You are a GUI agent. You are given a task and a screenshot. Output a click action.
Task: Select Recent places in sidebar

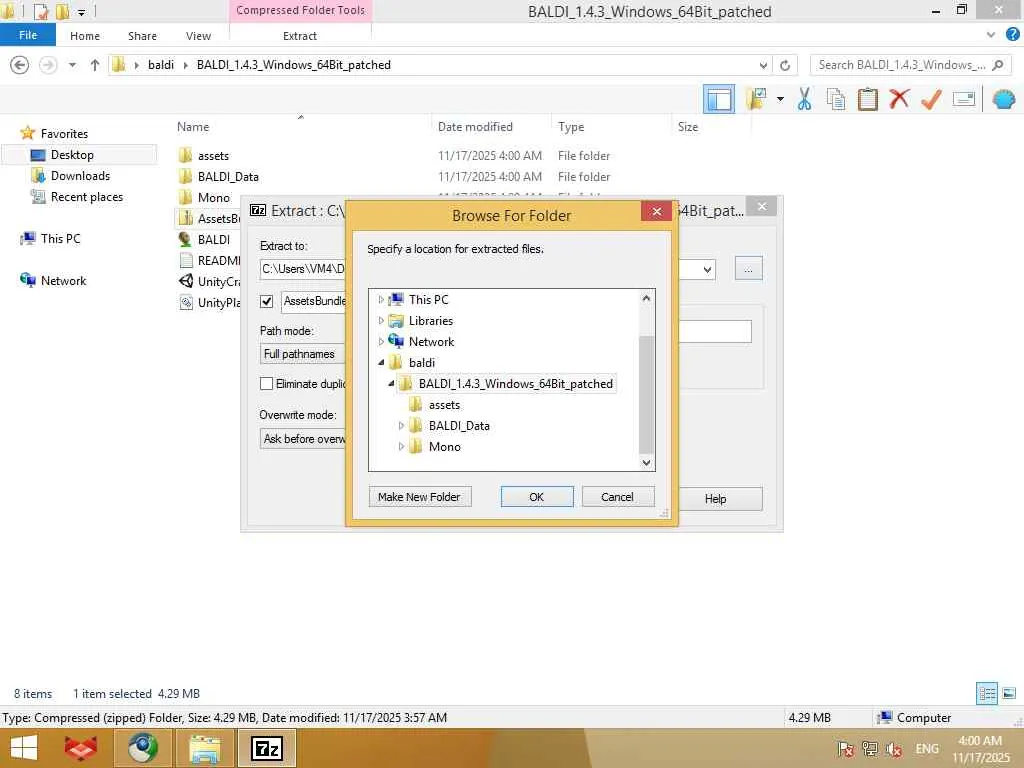(x=87, y=197)
